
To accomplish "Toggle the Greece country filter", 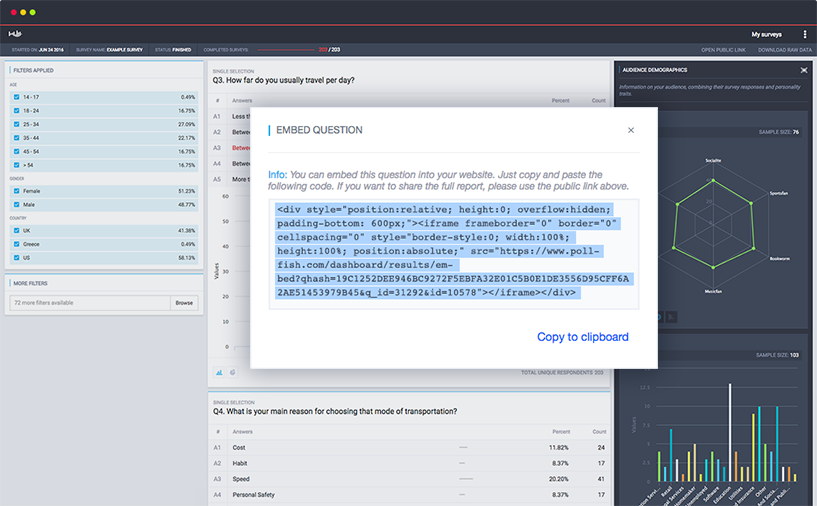I will (x=17, y=244).
